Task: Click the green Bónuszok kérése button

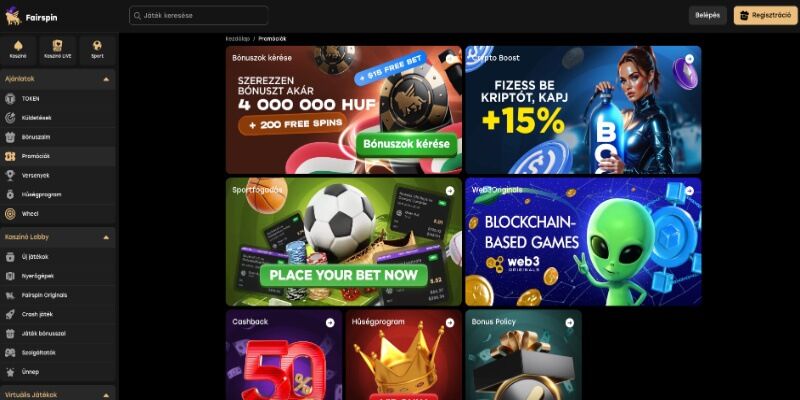Action: tap(407, 143)
